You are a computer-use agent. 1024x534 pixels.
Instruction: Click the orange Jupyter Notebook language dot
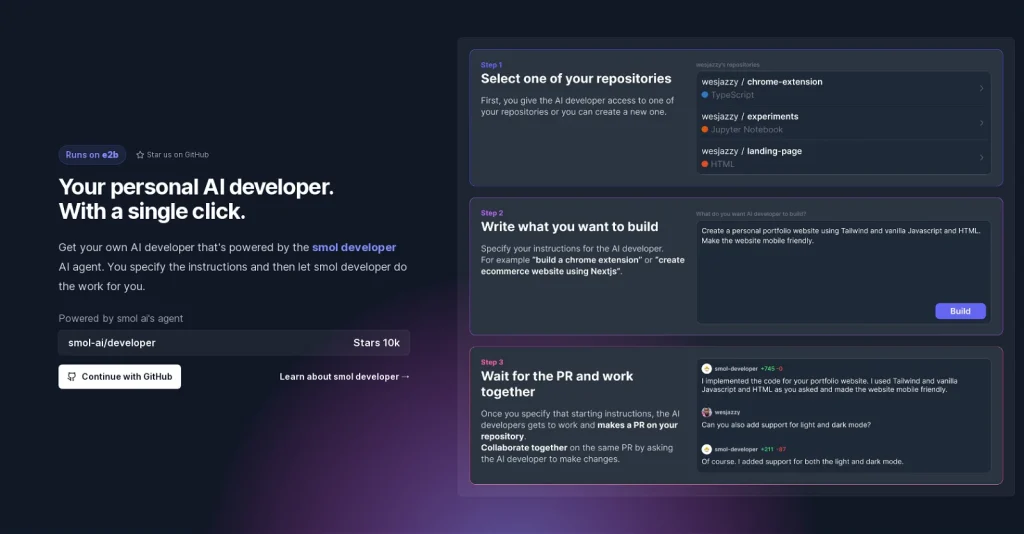click(x=705, y=130)
